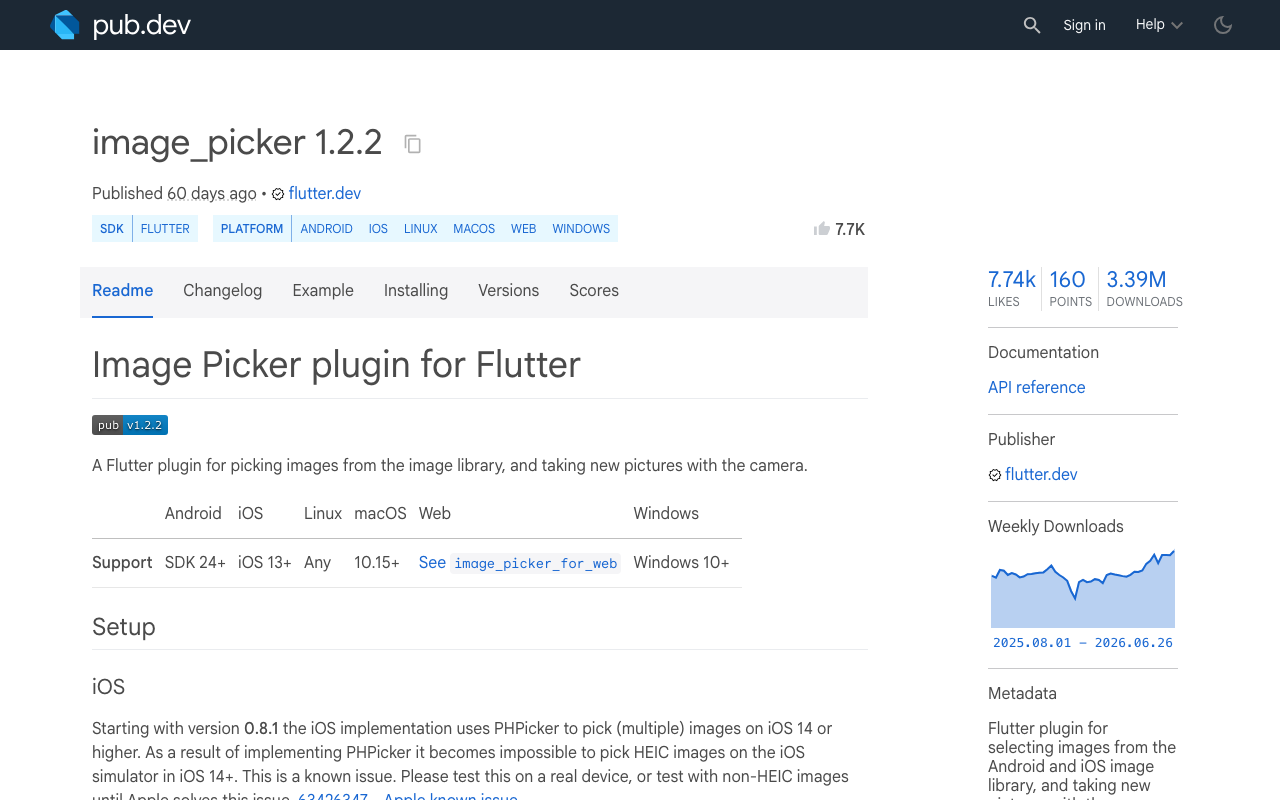Image resolution: width=1280 pixels, height=800 pixels.
Task: Open flutter.dev publisher link in sidebar
Action: pyautogui.click(x=1041, y=475)
